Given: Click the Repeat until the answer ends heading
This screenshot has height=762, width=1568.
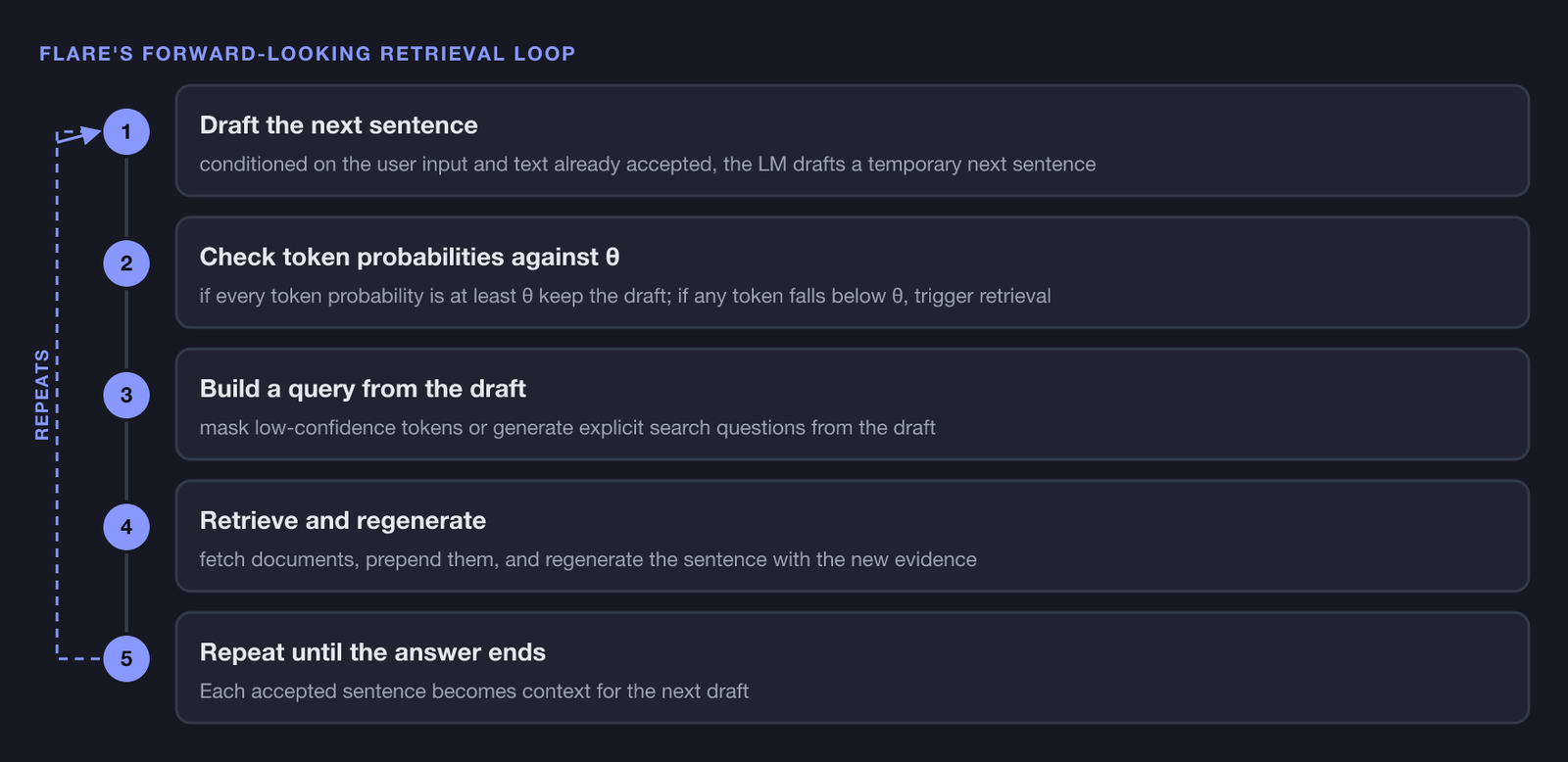Looking at the screenshot, I should 372,652.
